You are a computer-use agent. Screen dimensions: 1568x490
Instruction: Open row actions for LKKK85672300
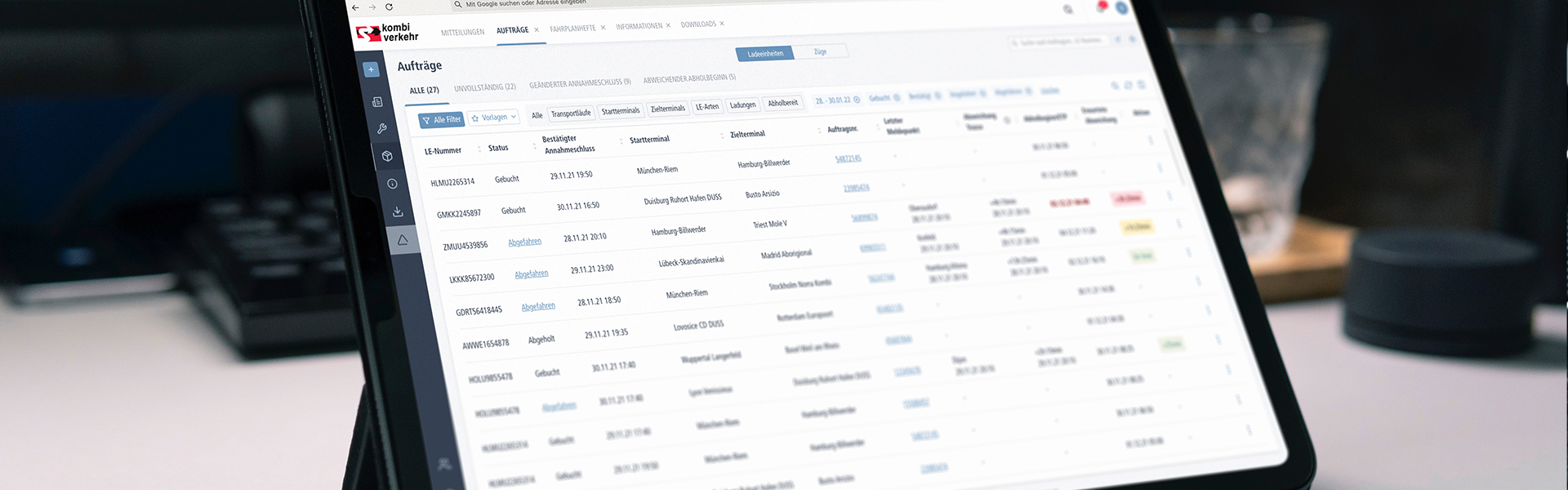point(1179,224)
